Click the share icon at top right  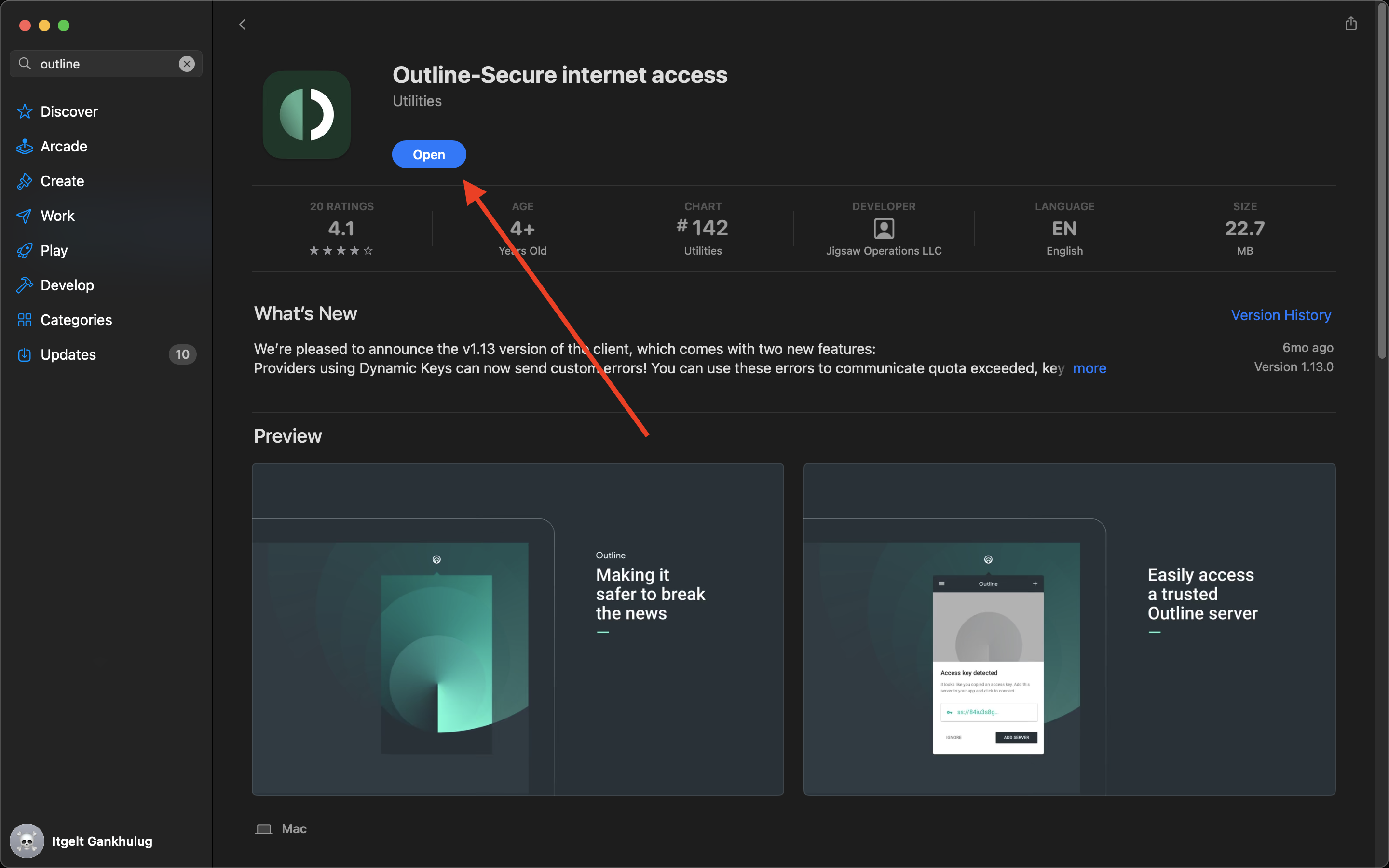tap(1350, 24)
